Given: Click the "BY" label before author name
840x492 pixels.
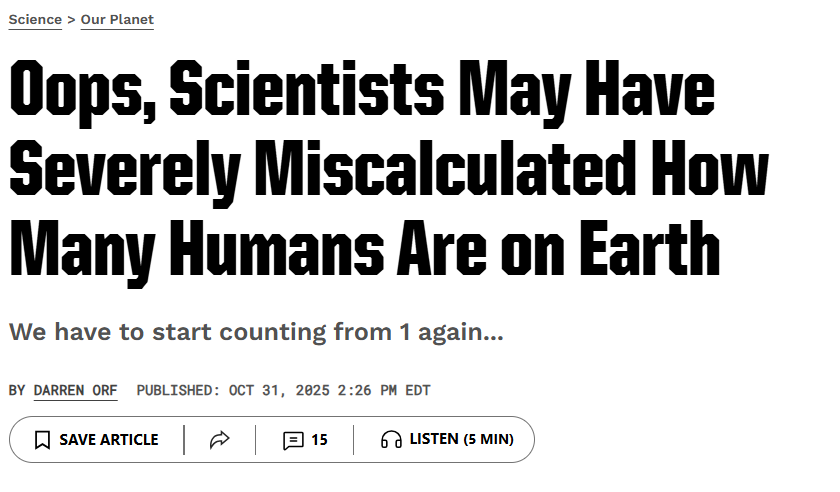Looking at the screenshot, I should click(x=17, y=390).
